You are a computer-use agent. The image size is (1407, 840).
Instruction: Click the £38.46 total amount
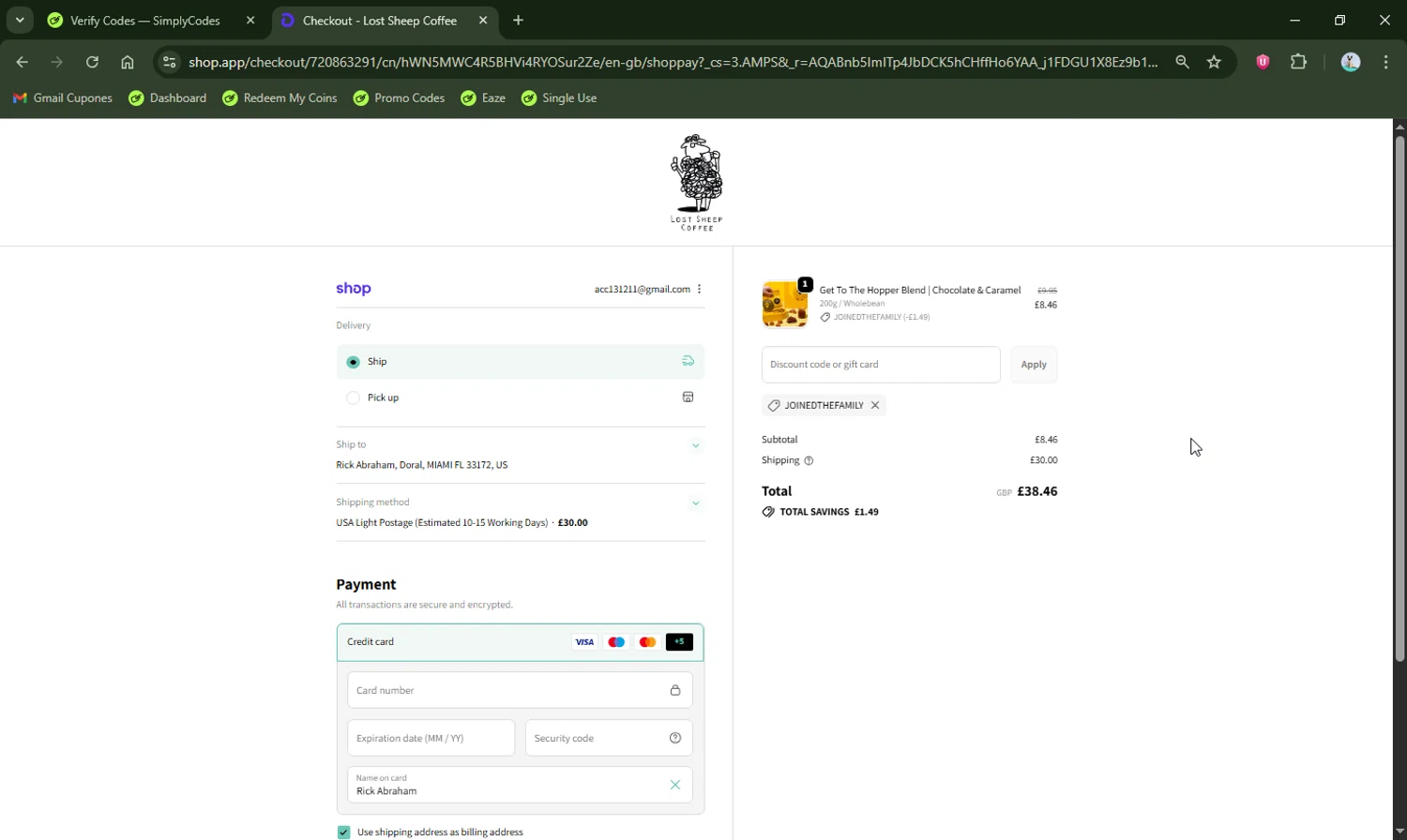click(x=1037, y=491)
